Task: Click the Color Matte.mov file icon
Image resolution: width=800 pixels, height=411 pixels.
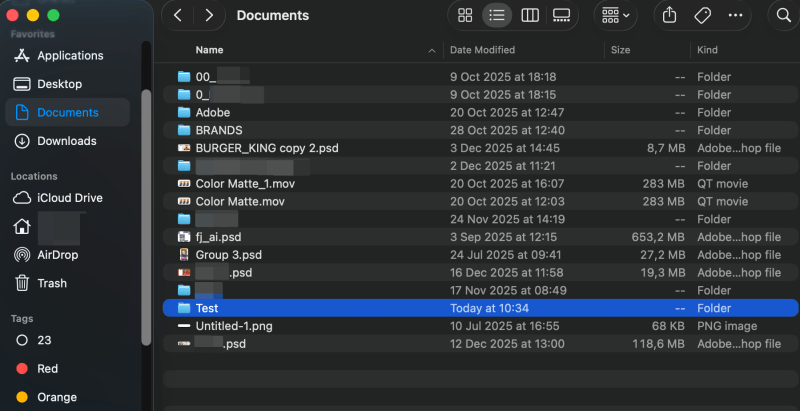Action: coord(184,201)
